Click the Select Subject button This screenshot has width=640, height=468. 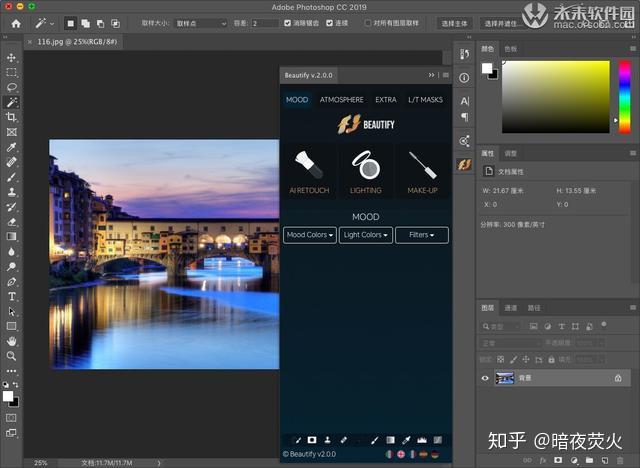tap(454, 24)
